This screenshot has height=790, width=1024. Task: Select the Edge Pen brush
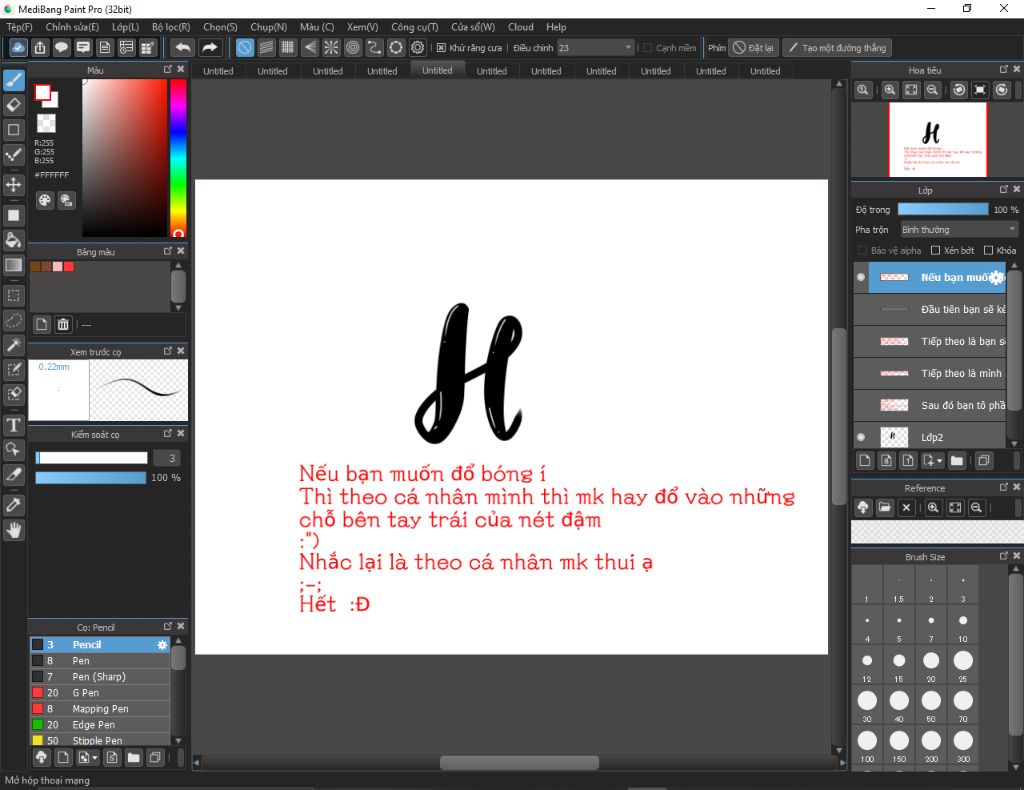100,725
